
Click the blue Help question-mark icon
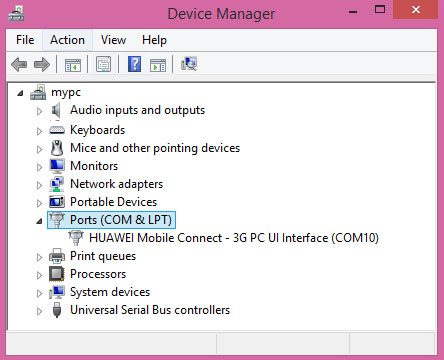[x=134, y=64]
